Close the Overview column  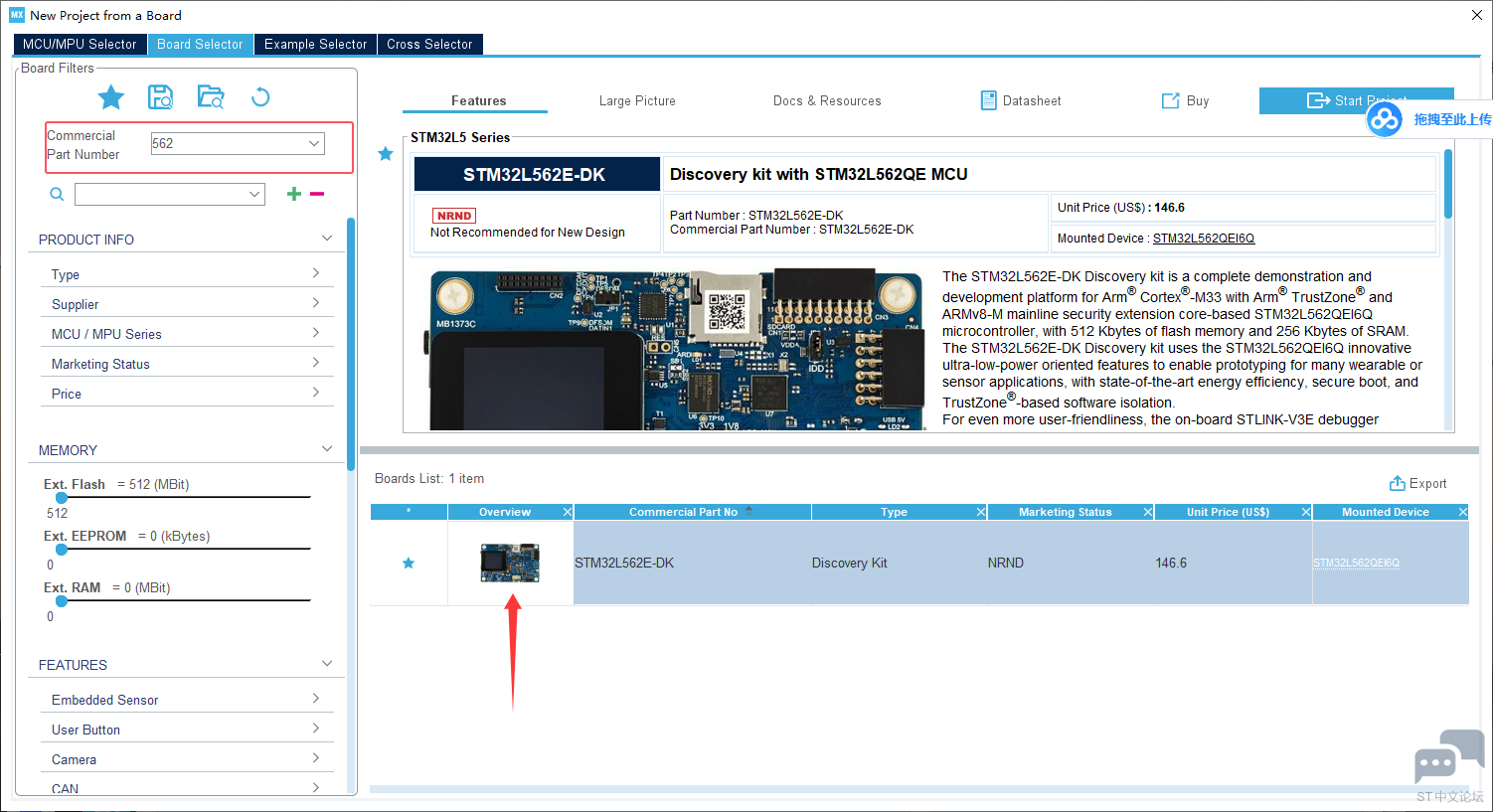pyautogui.click(x=568, y=512)
